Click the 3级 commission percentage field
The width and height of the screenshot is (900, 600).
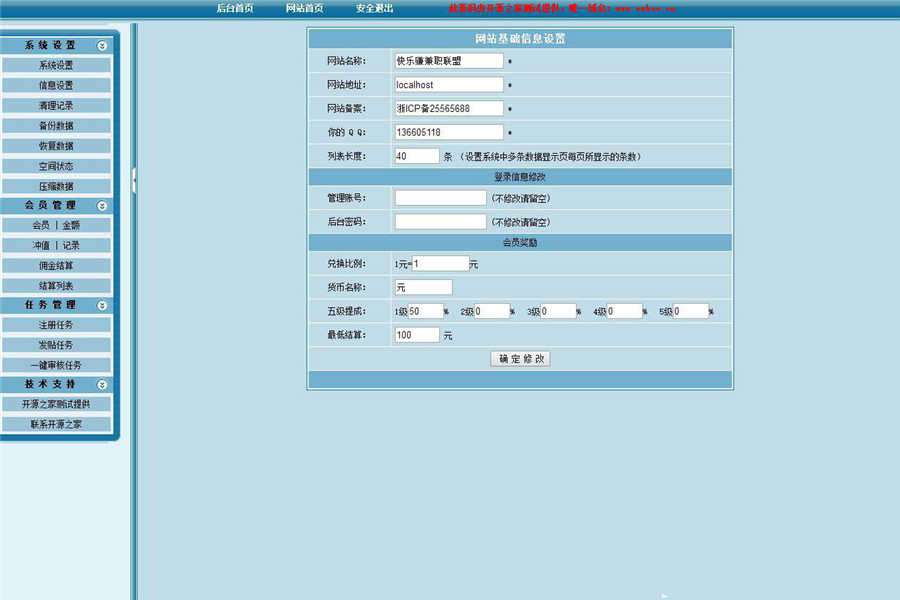pos(558,311)
